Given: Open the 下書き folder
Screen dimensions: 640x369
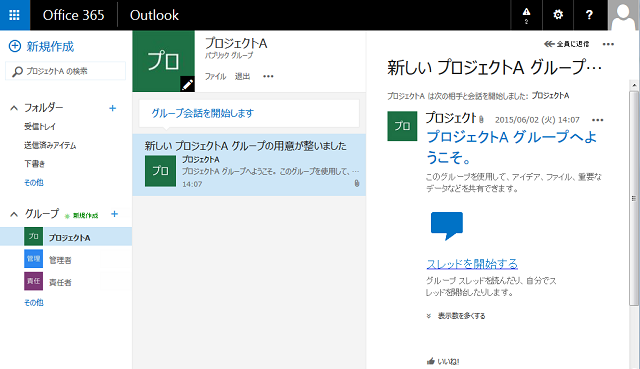Looking at the screenshot, I should pyautogui.click(x=35, y=164).
